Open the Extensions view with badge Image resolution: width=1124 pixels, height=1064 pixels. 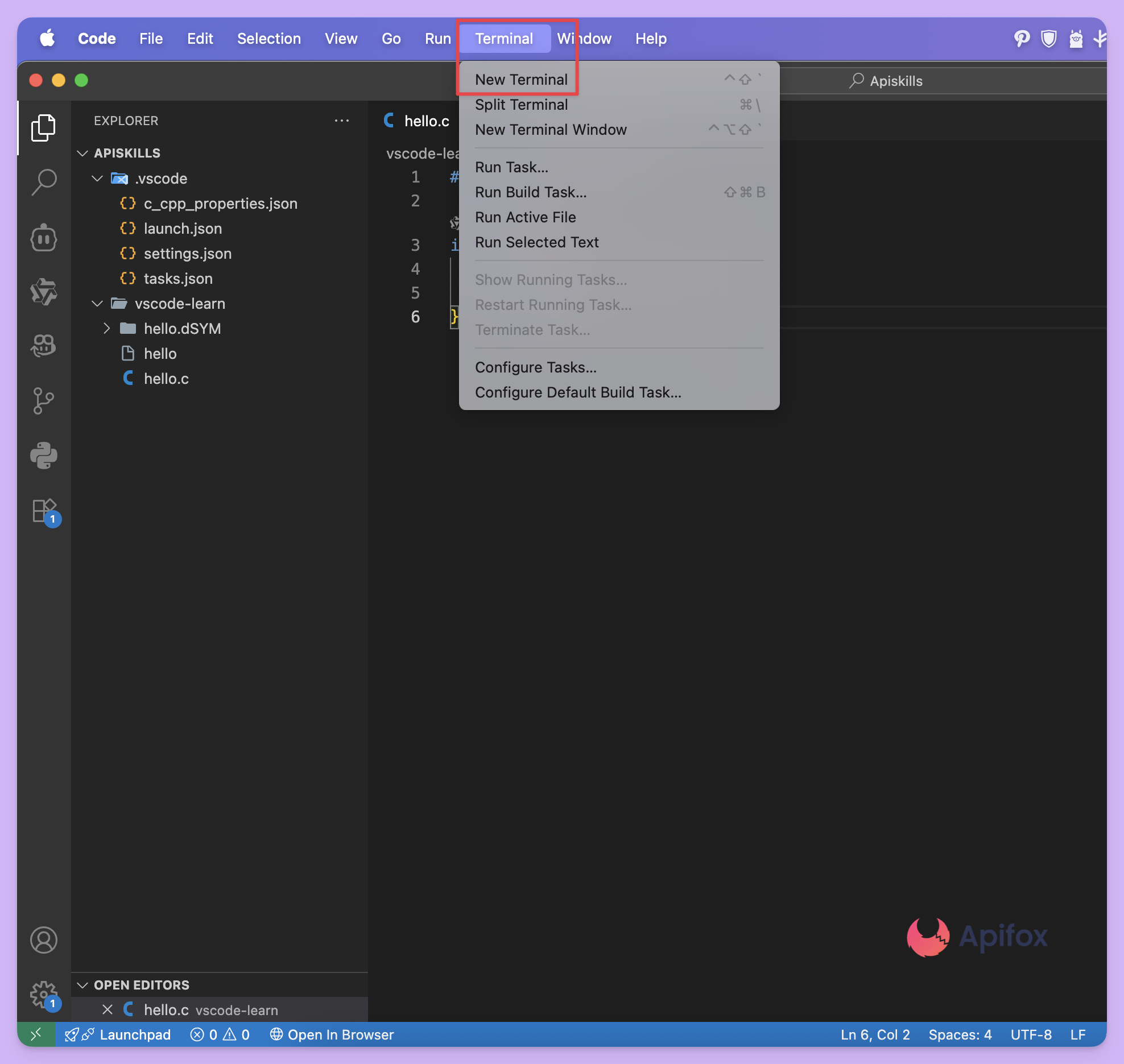(x=44, y=511)
